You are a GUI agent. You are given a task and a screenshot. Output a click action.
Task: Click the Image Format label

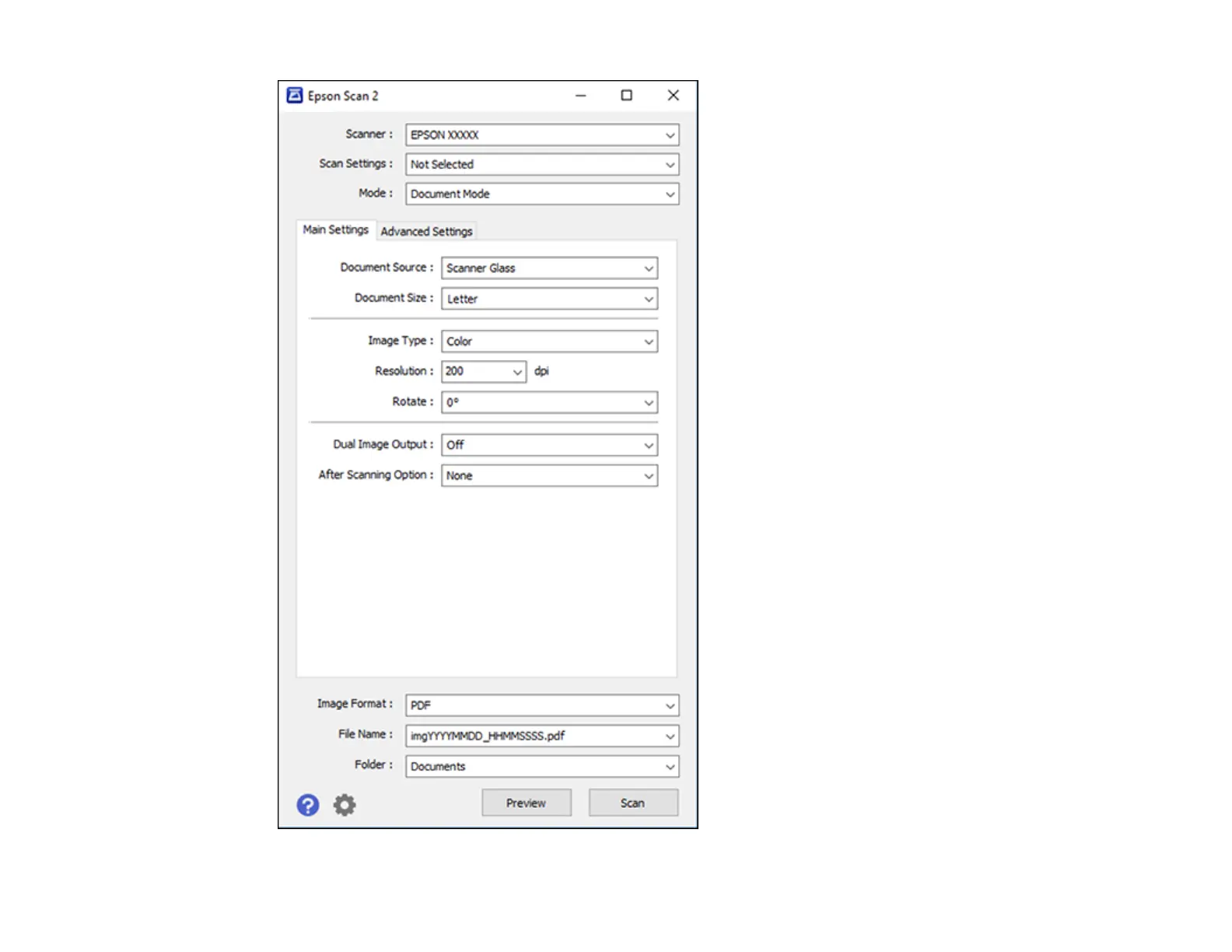pyautogui.click(x=355, y=704)
